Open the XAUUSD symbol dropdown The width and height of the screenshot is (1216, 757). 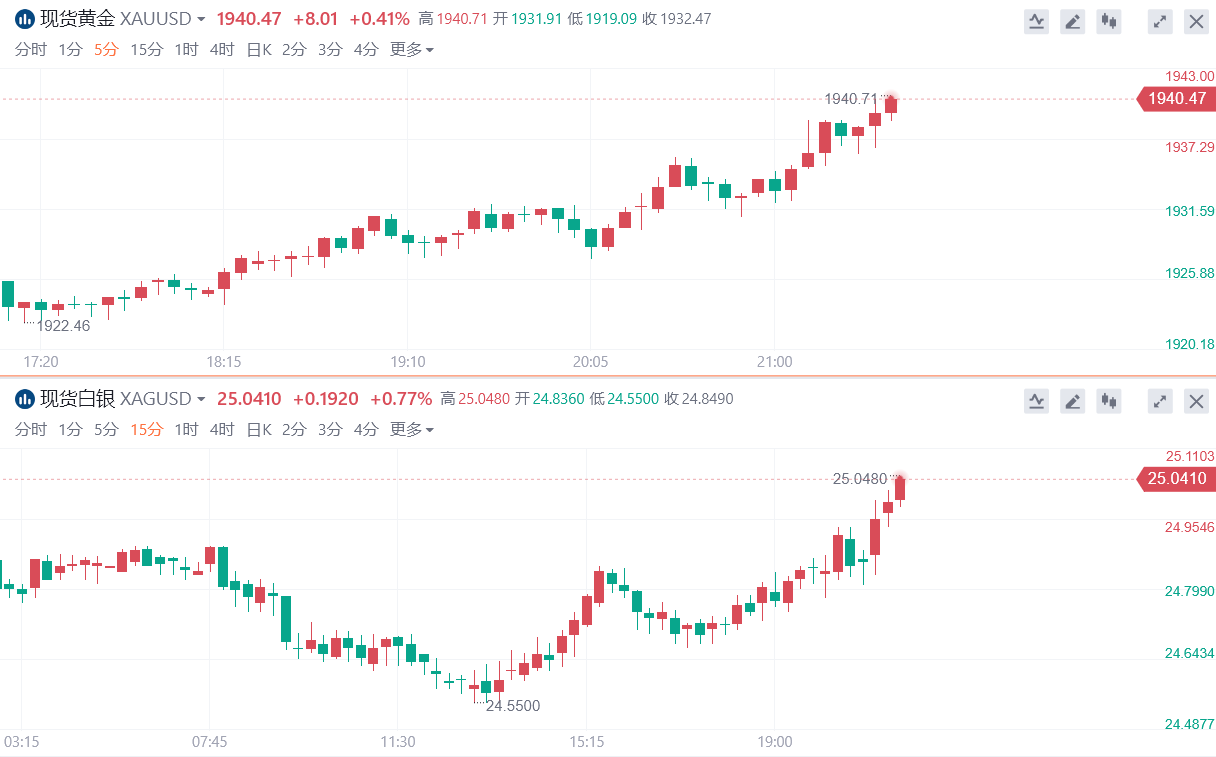click(201, 19)
